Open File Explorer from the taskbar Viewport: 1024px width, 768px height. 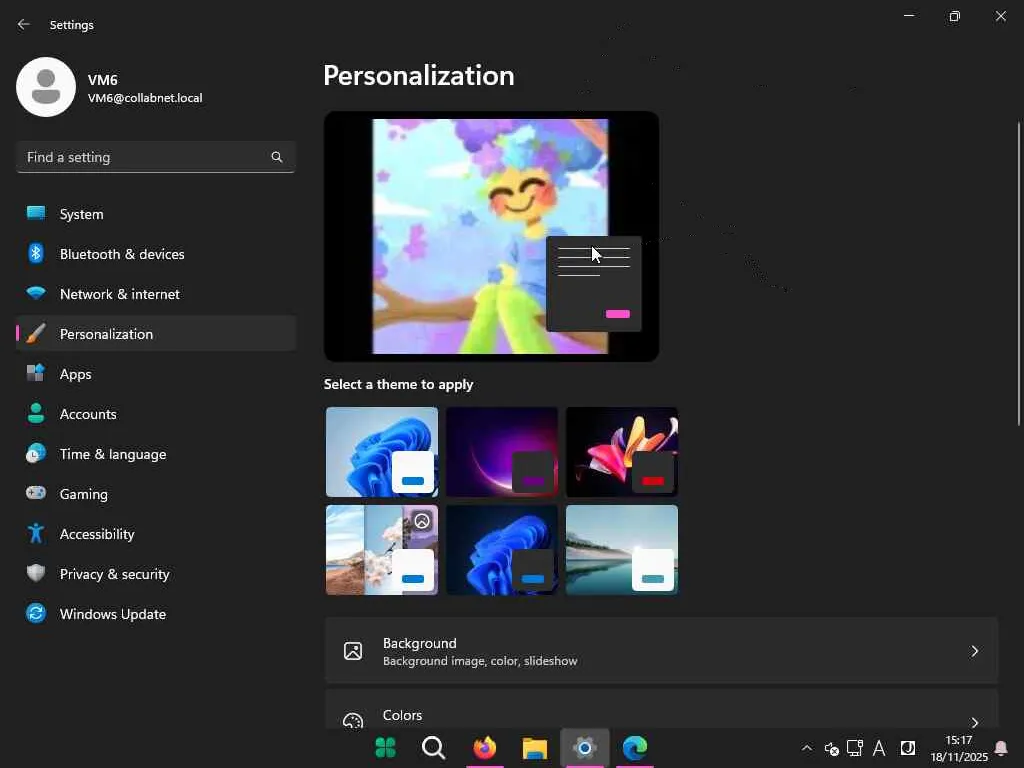[534, 748]
